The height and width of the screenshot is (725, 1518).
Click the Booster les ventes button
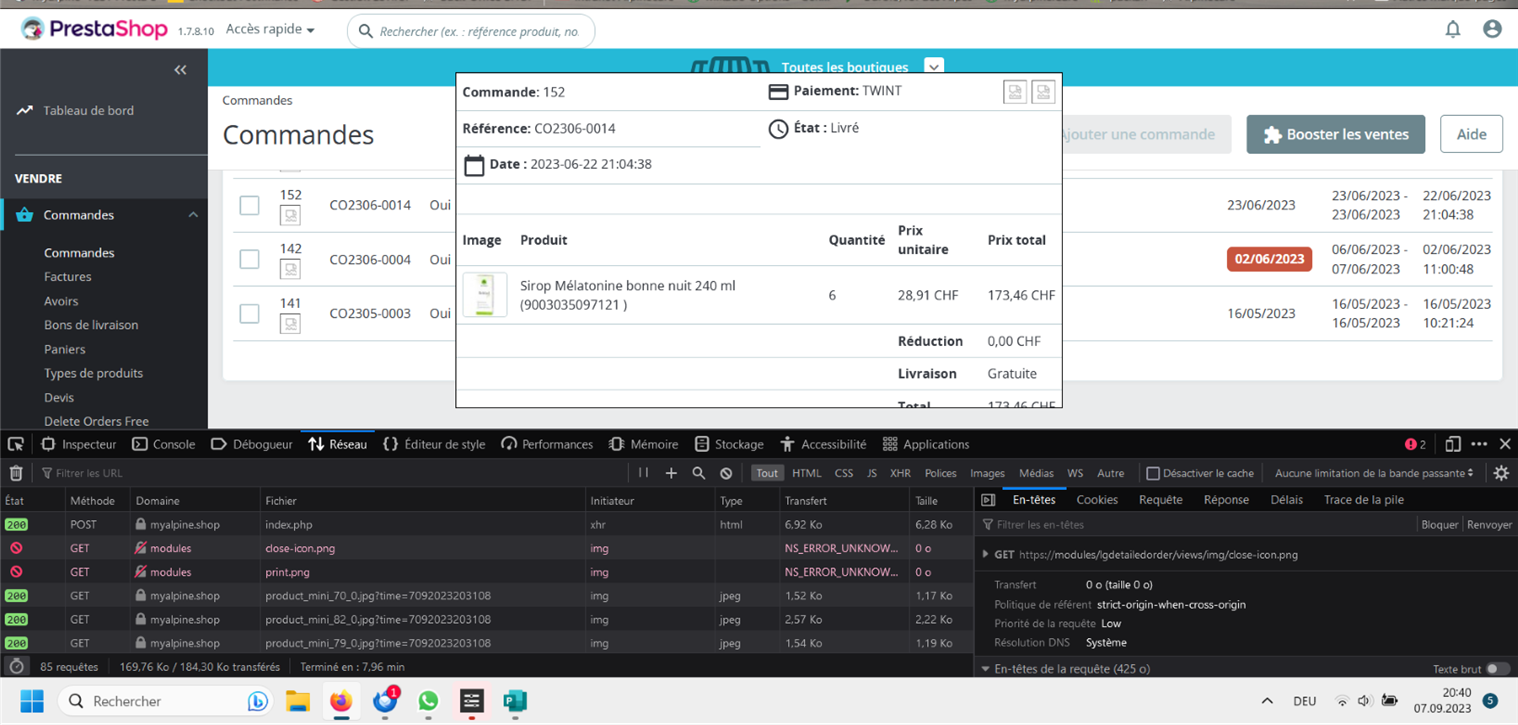tap(1336, 134)
